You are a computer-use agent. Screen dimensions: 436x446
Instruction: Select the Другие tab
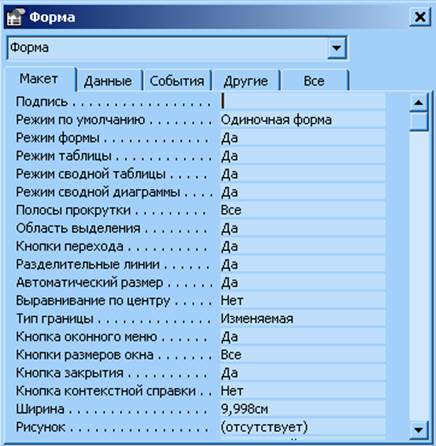point(246,81)
